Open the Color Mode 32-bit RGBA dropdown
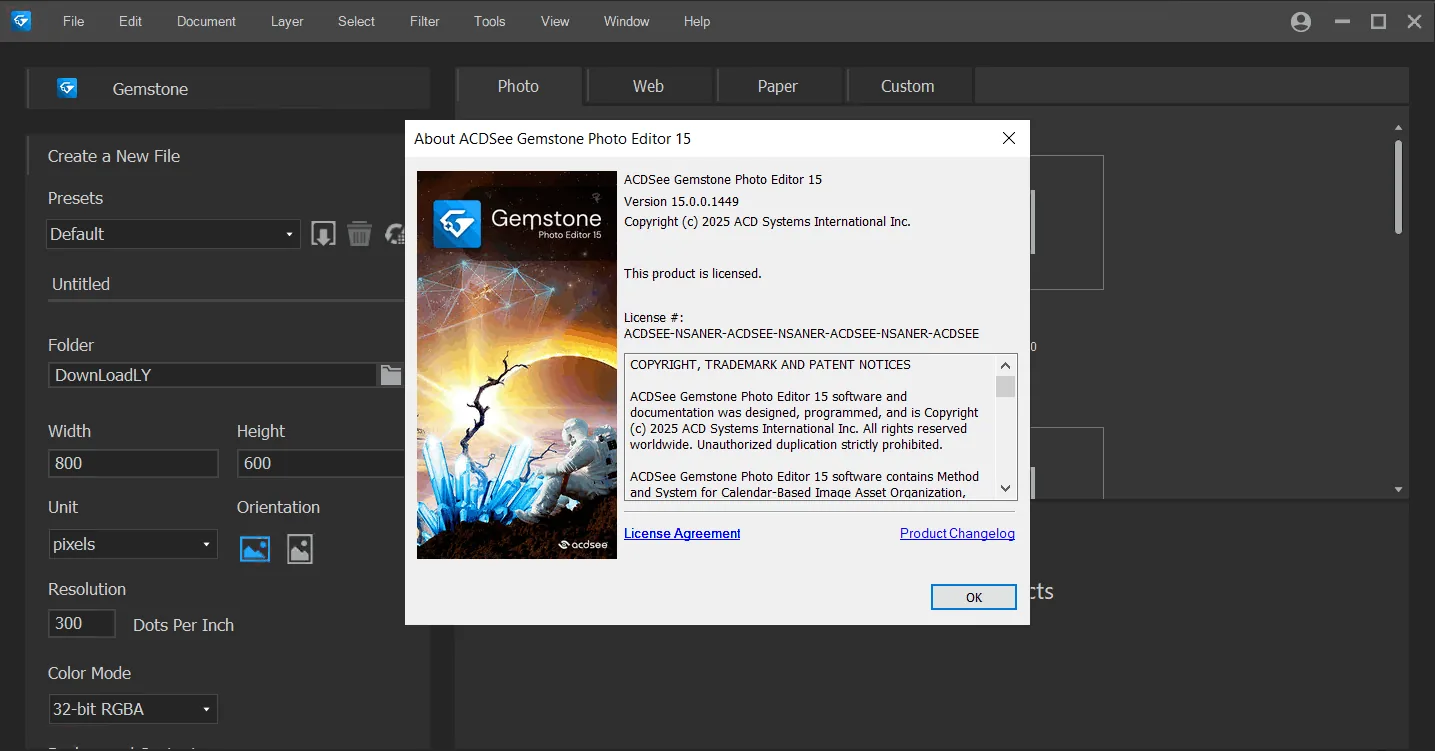The width and height of the screenshot is (1435, 751). pos(133,709)
